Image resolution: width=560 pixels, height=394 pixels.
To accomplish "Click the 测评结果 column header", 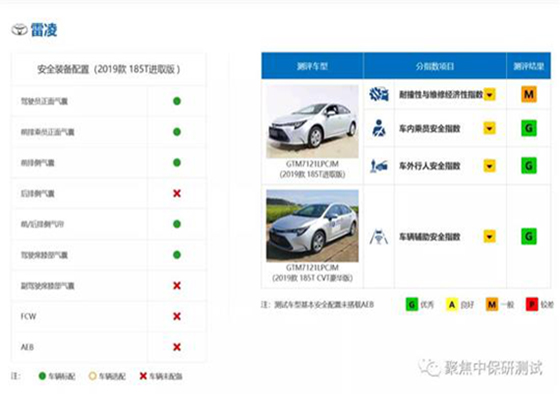I will (x=529, y=66).
